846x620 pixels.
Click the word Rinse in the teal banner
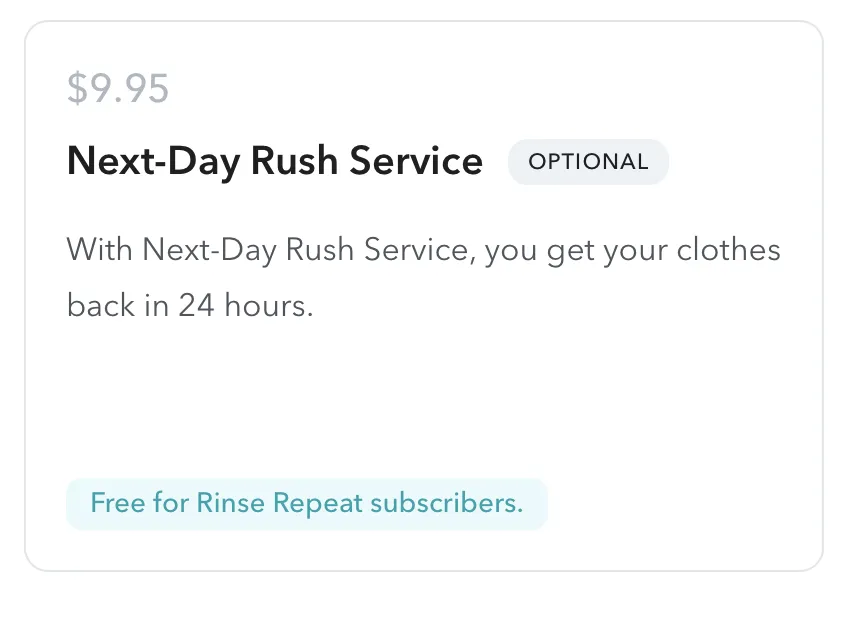pyautogui.click(x=230, y=503)
